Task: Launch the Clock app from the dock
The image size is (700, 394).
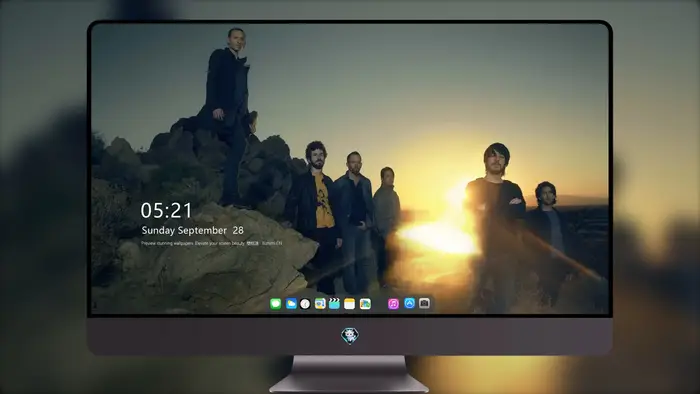Action: pos(305,304)
